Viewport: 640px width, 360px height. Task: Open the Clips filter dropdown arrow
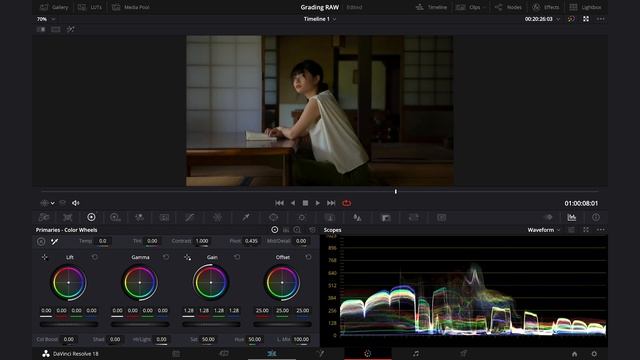point(484,7)
